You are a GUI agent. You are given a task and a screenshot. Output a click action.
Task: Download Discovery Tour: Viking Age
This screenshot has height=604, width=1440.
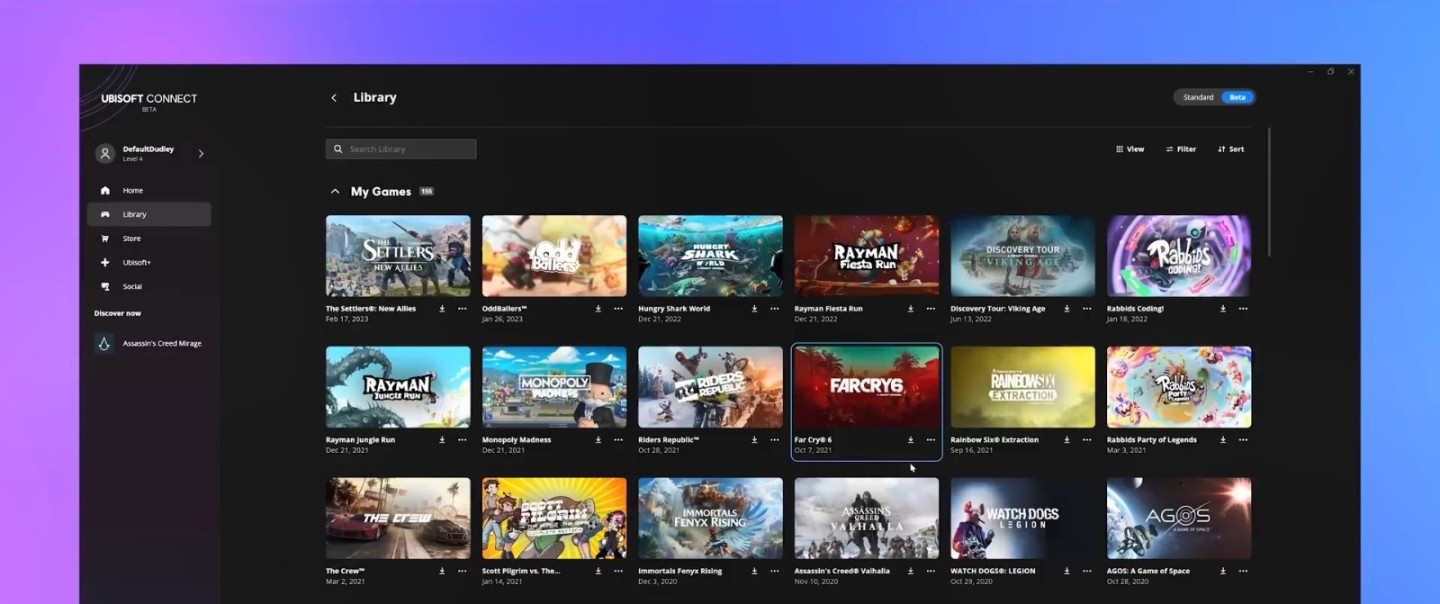(x=1066, y=309)
